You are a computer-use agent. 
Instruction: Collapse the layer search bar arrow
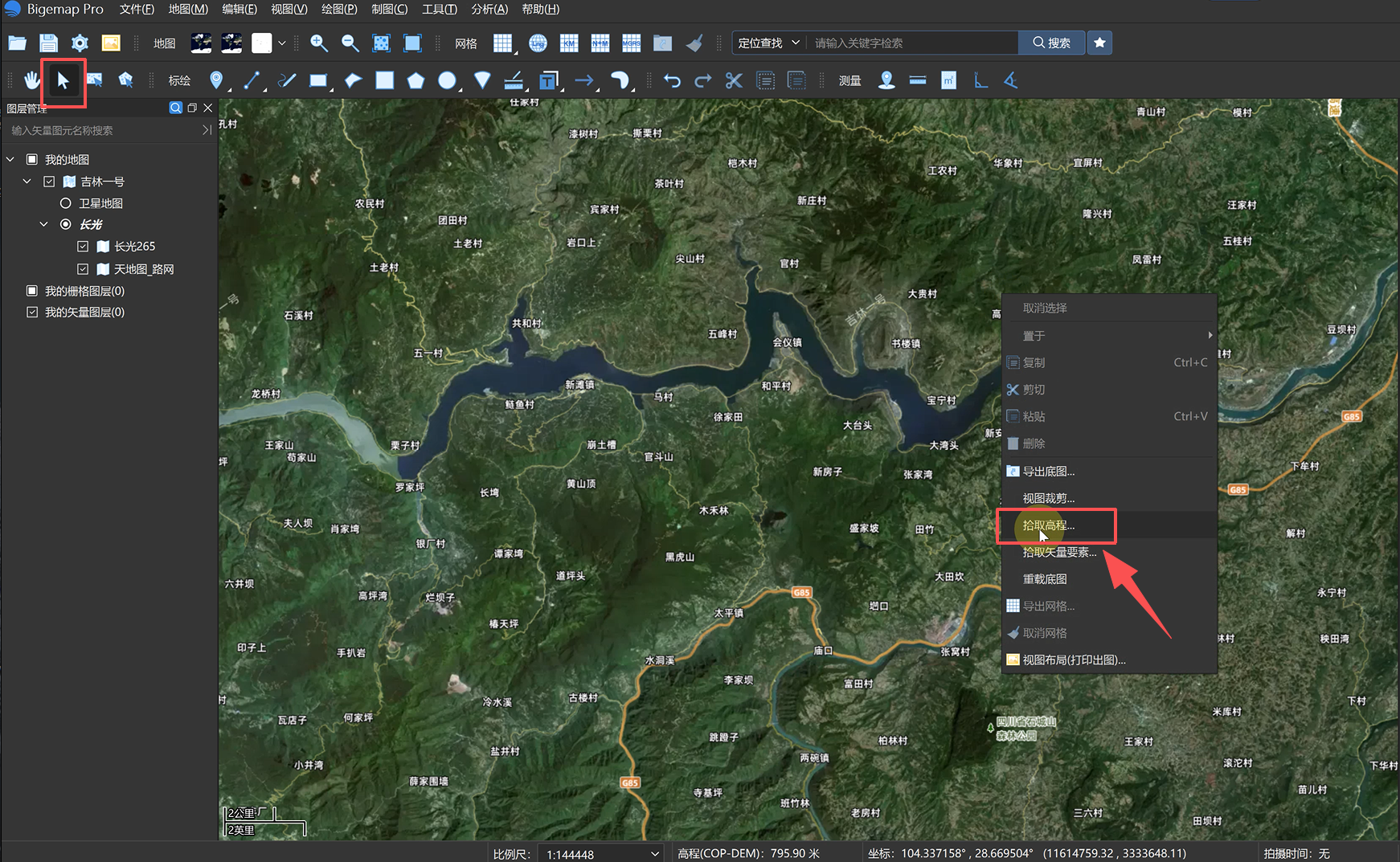point(207,130)
